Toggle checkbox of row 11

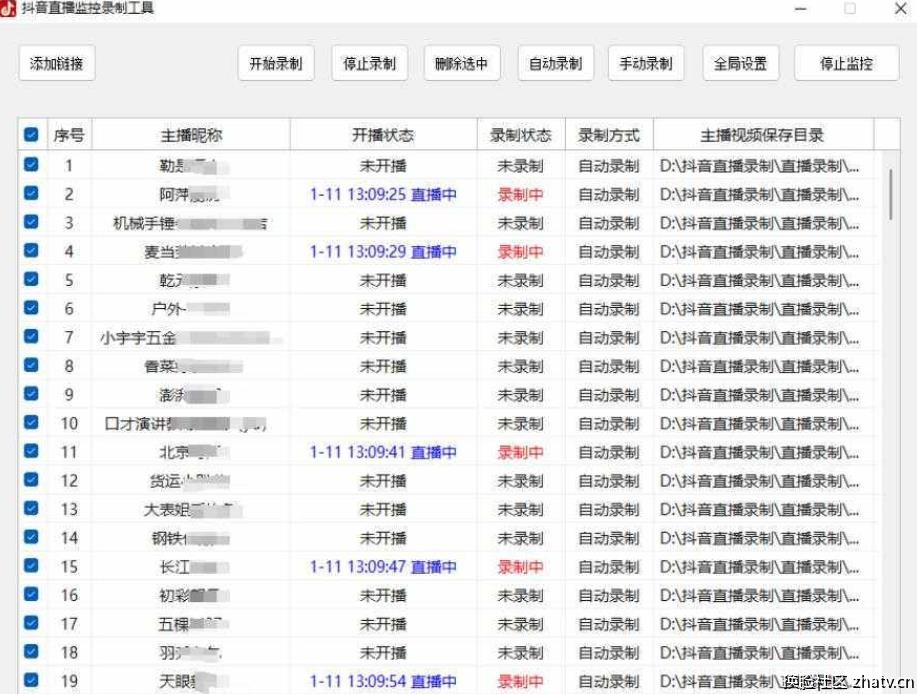(32, 451)
